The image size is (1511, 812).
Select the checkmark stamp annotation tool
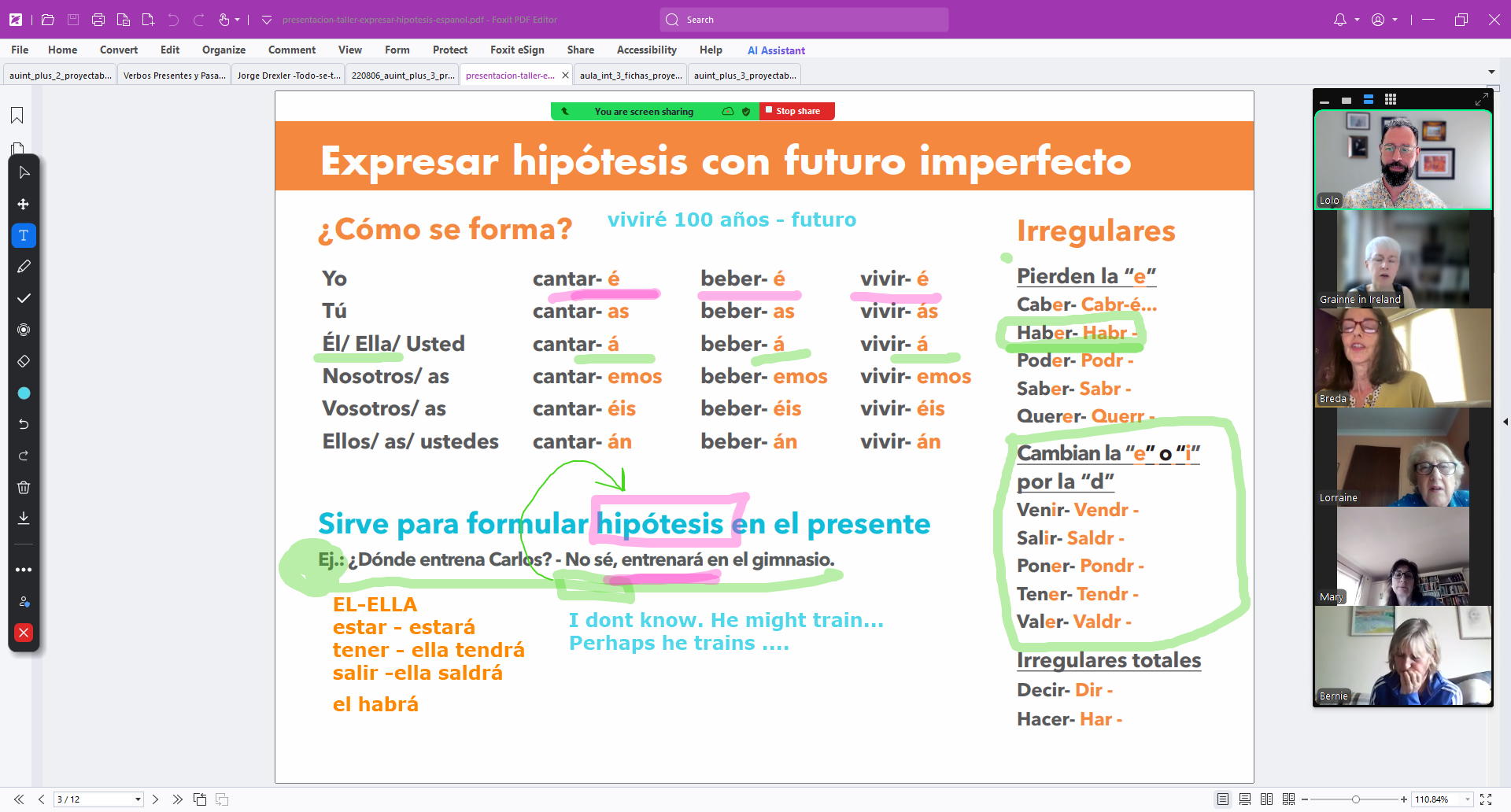pos(24,298)
